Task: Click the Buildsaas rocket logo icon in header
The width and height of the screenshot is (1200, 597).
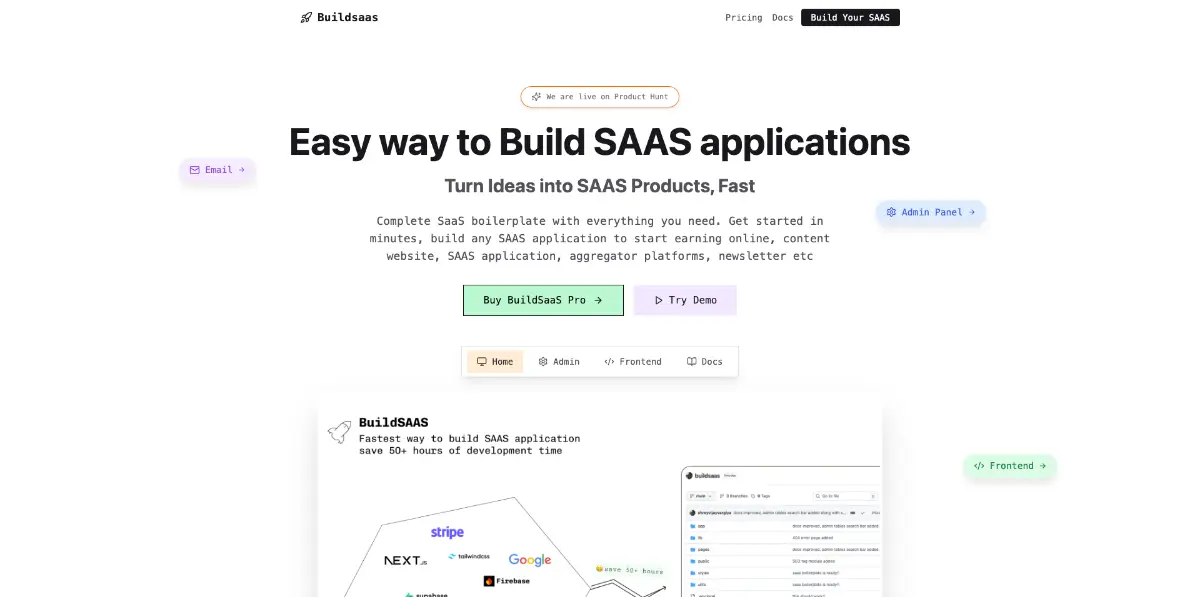Action: 306,17
